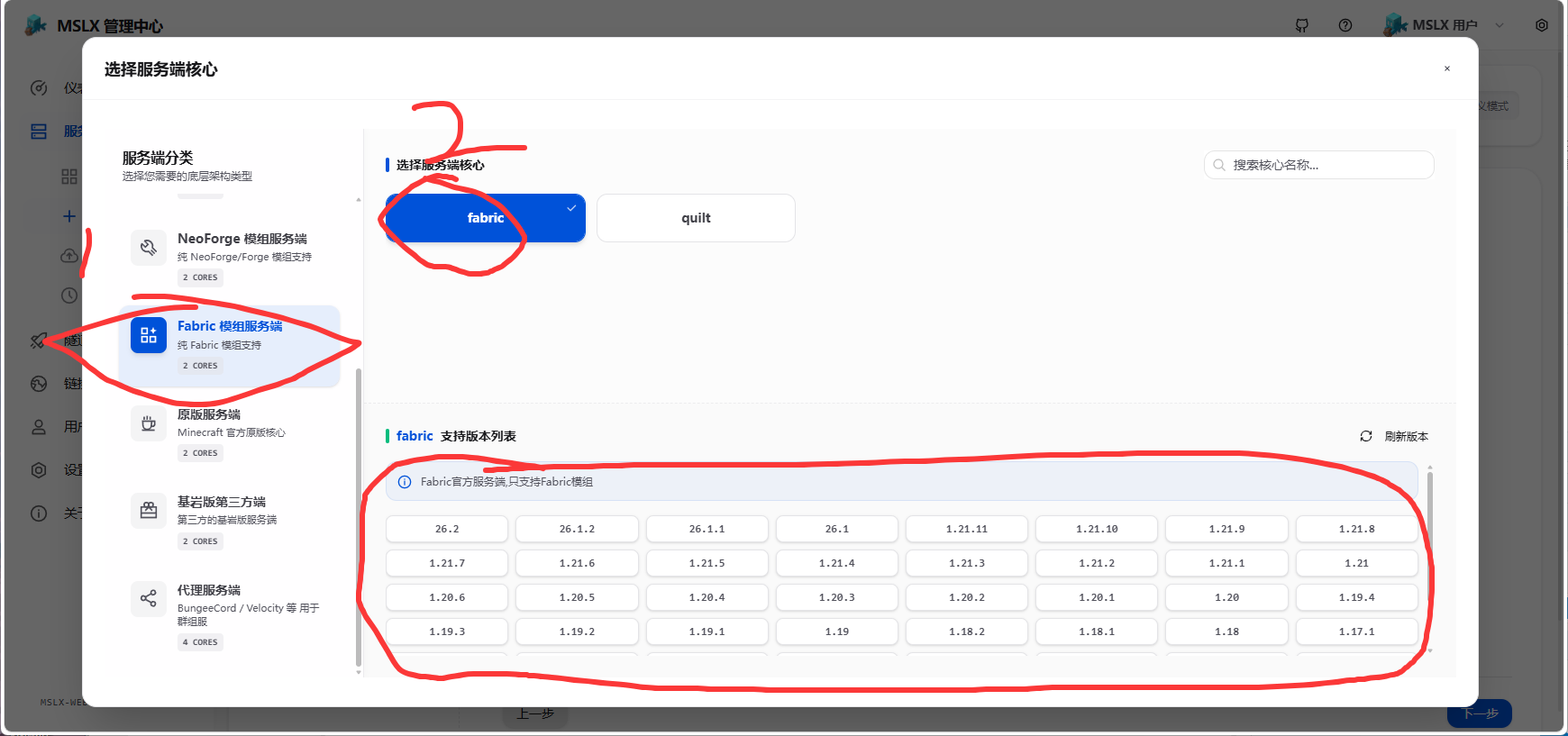Choose 基岩版第三方端 category

(x=230, y=522)
